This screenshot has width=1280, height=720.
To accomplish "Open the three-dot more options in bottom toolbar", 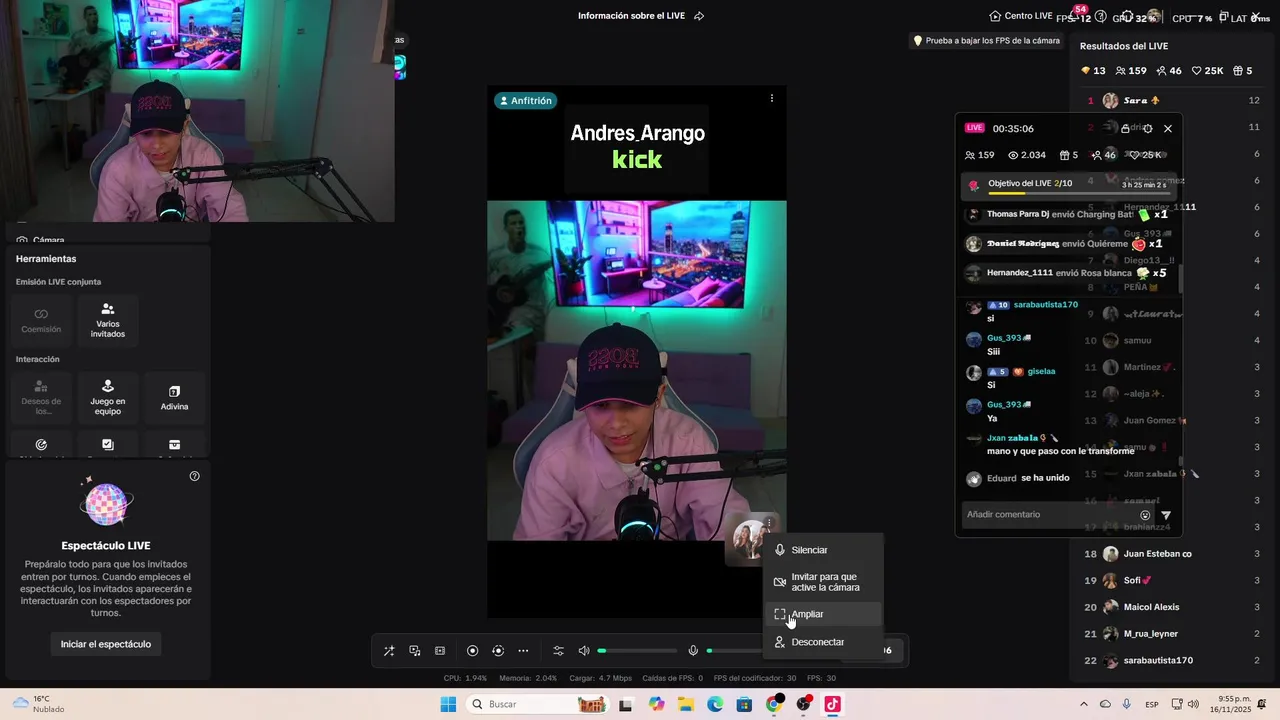I will pyautogui.click(x=523, y=651).
